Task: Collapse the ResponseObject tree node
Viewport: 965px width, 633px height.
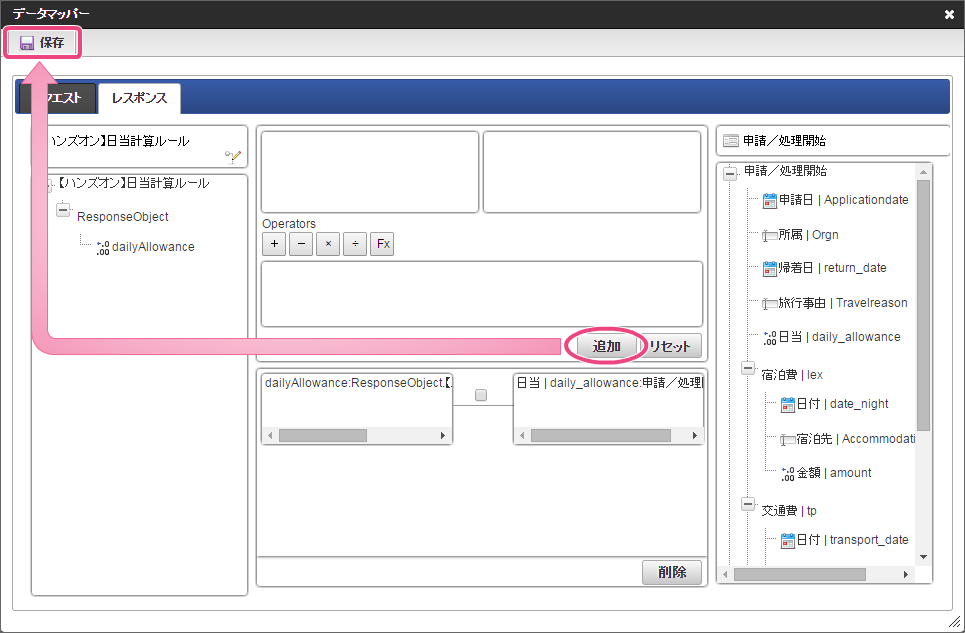Action: [x=63, y=210]
